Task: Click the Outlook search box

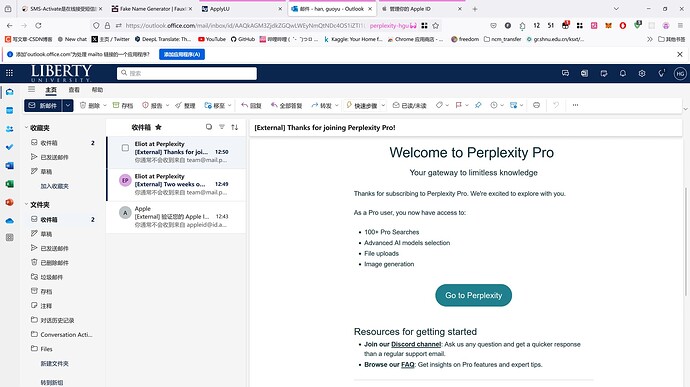Action: click(187, 73)
